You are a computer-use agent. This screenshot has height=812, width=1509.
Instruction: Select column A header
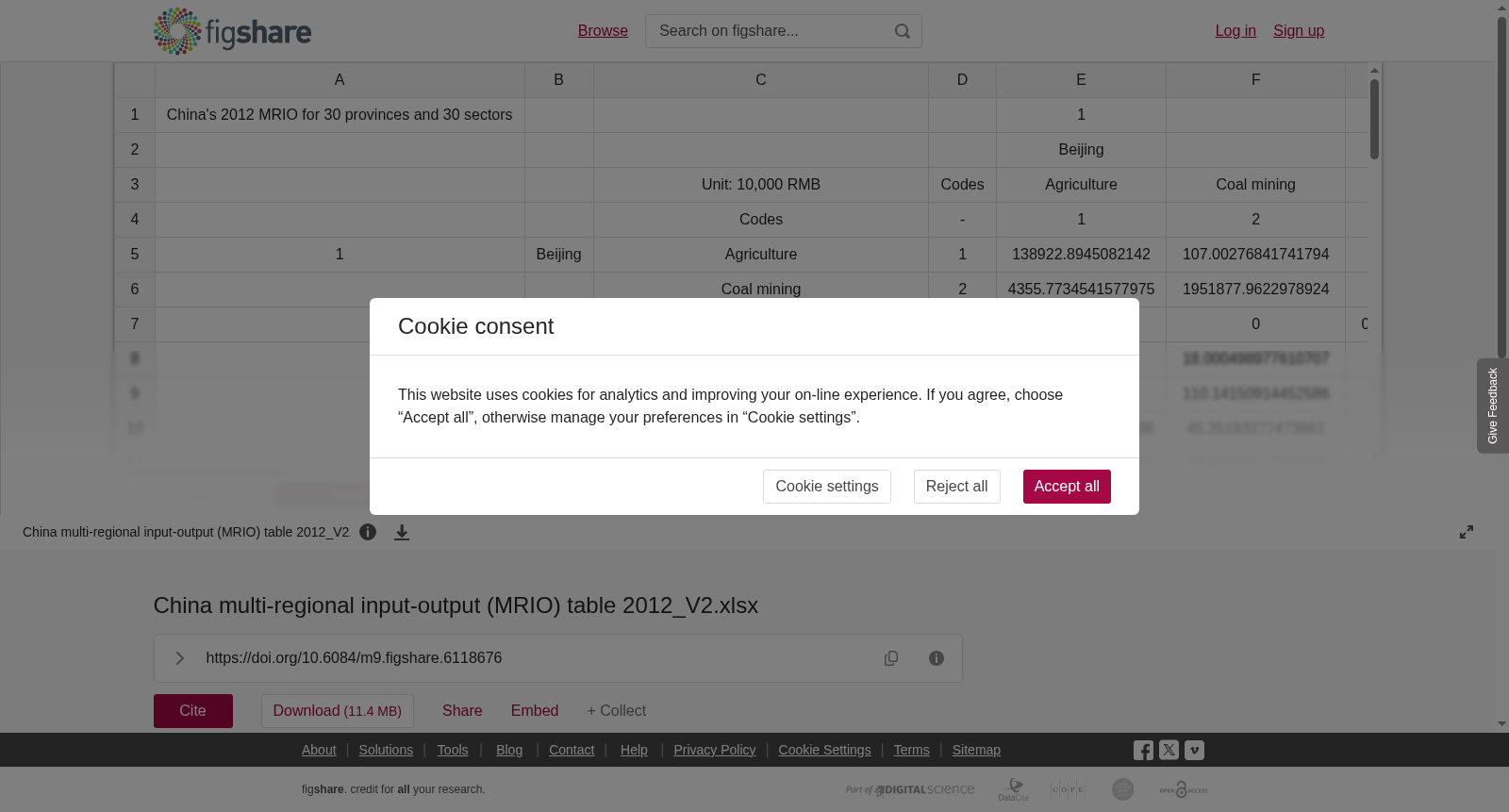point(340,80)
